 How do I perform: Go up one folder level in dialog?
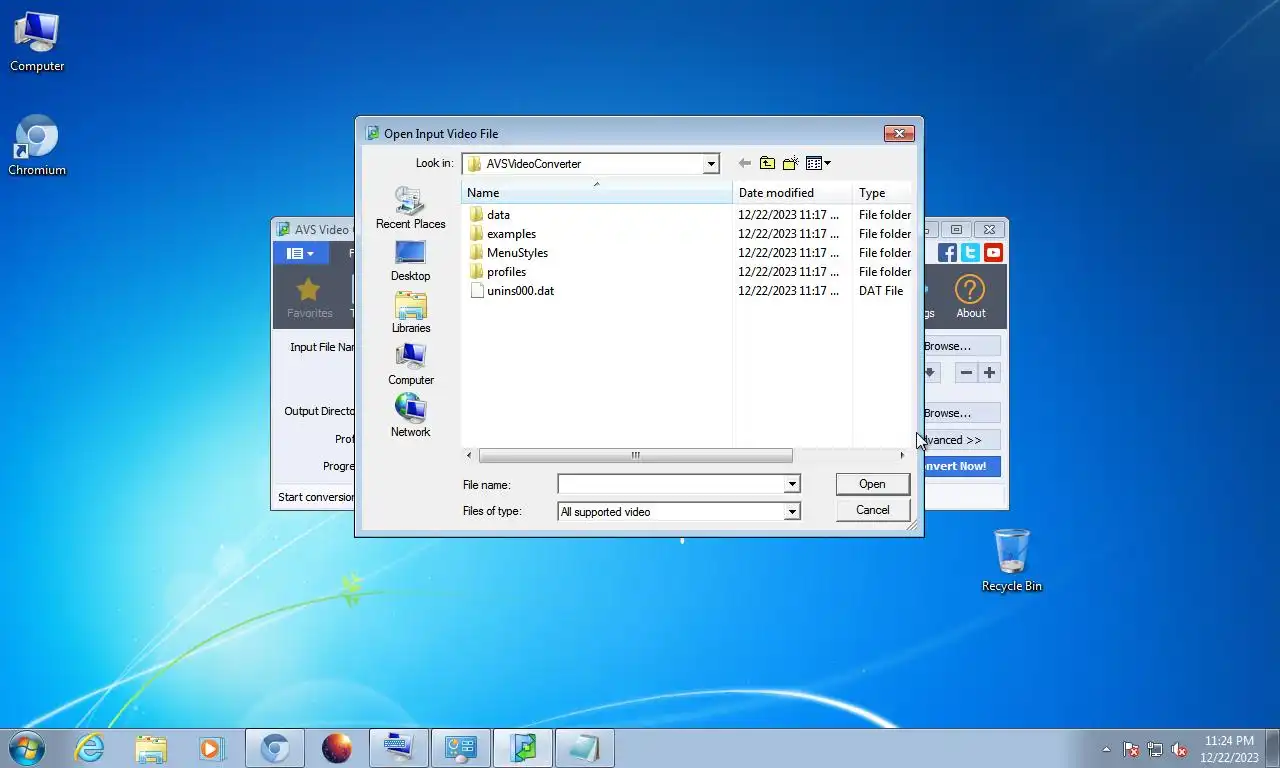click(x=767, y=163)
